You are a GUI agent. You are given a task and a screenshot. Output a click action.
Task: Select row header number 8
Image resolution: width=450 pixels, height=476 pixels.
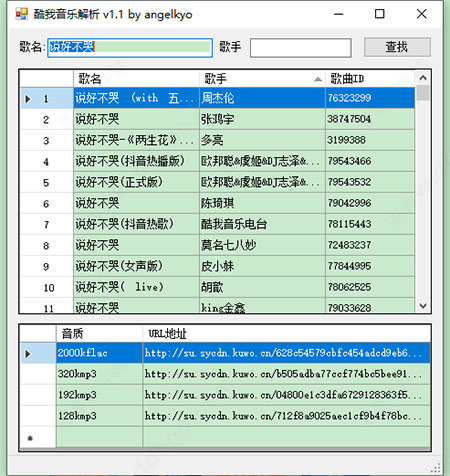[x=47, y=245]
